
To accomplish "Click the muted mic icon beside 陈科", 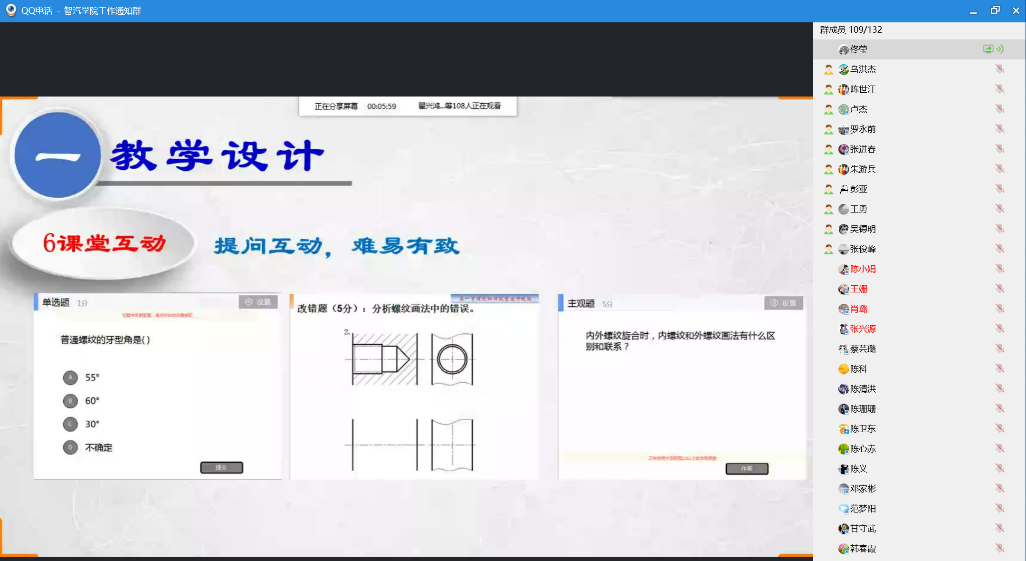I will point(999,369).
